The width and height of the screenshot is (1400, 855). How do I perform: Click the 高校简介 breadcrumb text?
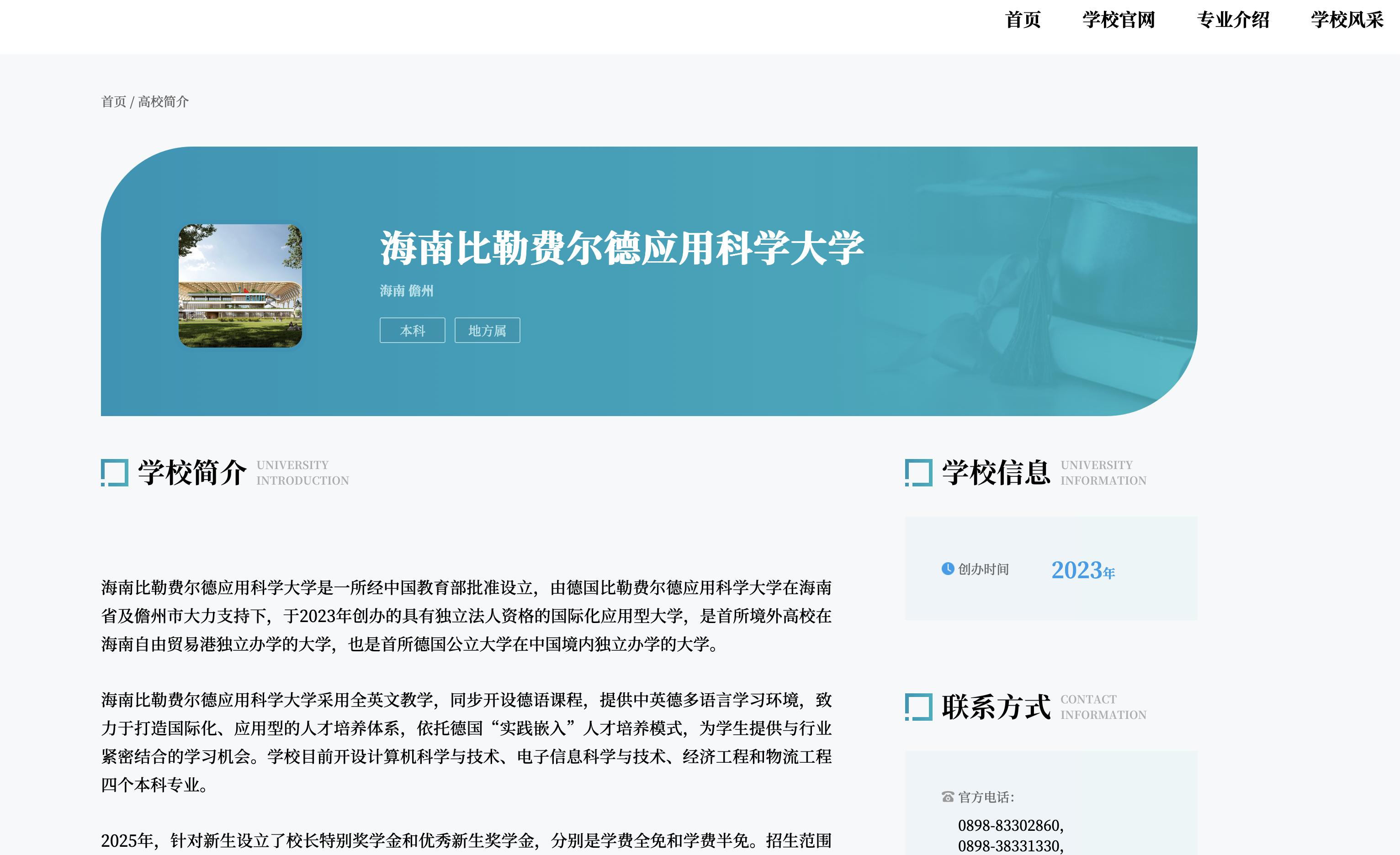[163, 102]
